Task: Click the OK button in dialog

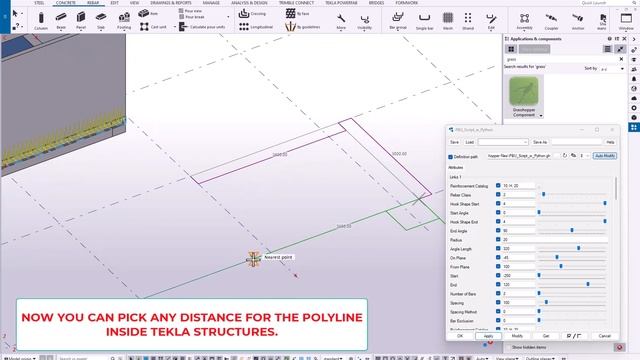Action: (x=460, y=336)
